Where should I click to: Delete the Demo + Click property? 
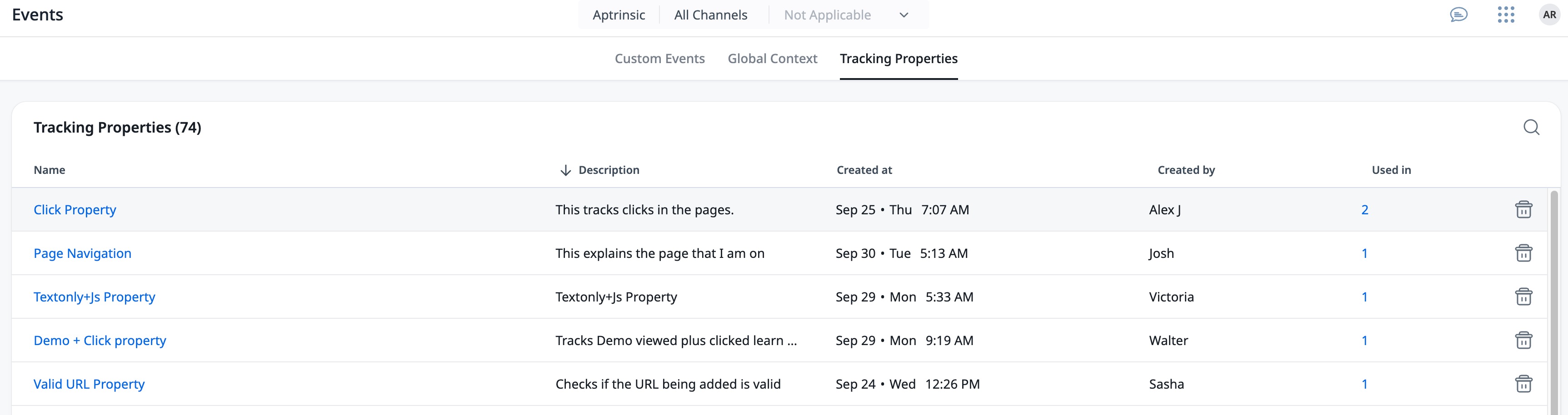[1523, 340]
